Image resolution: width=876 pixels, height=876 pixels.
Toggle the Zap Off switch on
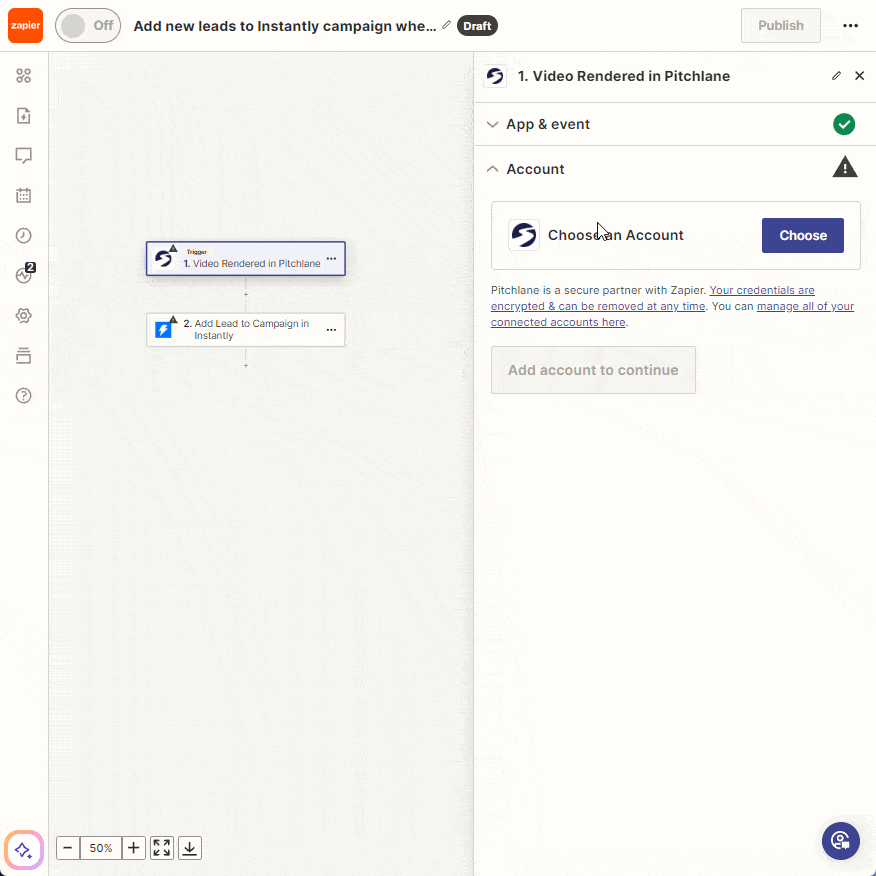tap(88, 25)
